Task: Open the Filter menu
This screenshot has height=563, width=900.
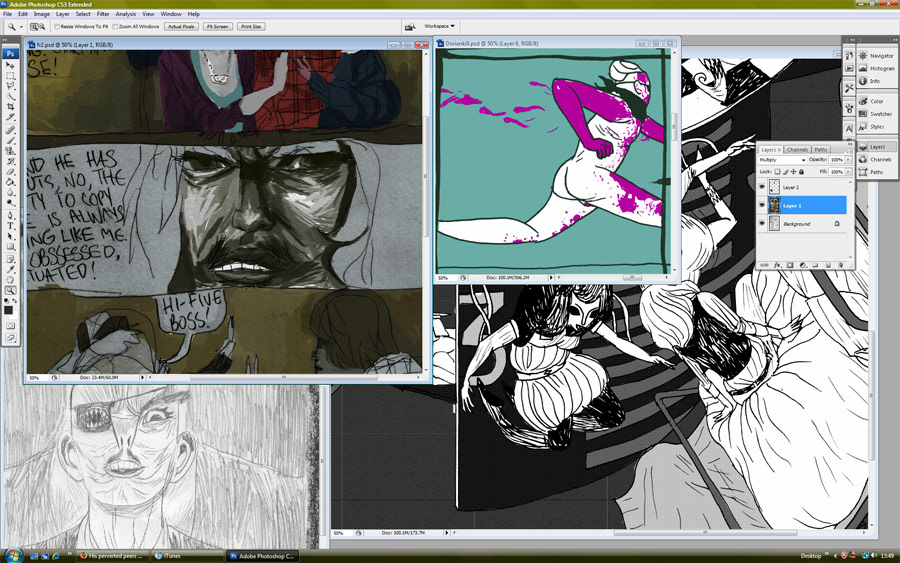Action: point(103,14)
